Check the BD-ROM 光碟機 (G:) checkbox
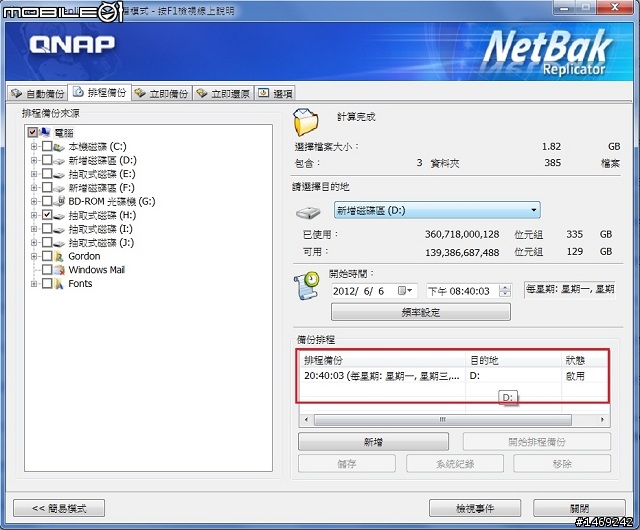 (x=47, y=201)
